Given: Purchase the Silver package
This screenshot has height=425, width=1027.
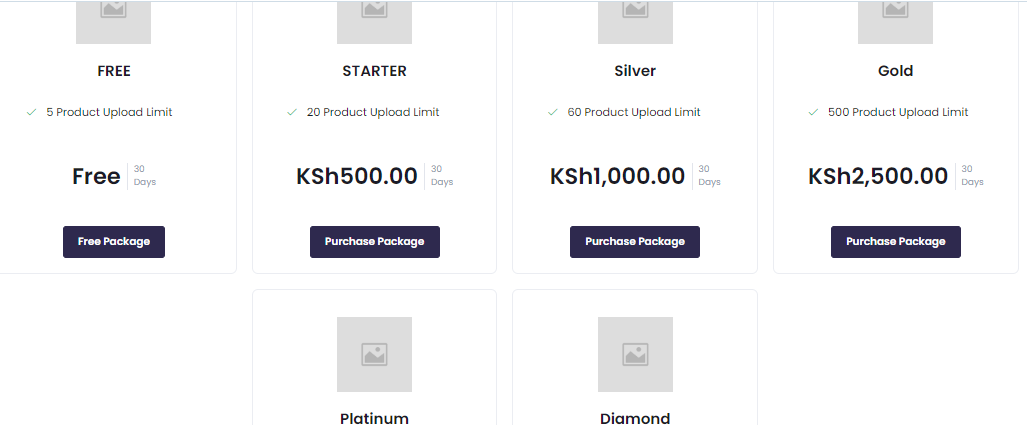Looking at the screenshot, I should click(x=635, y=242).
